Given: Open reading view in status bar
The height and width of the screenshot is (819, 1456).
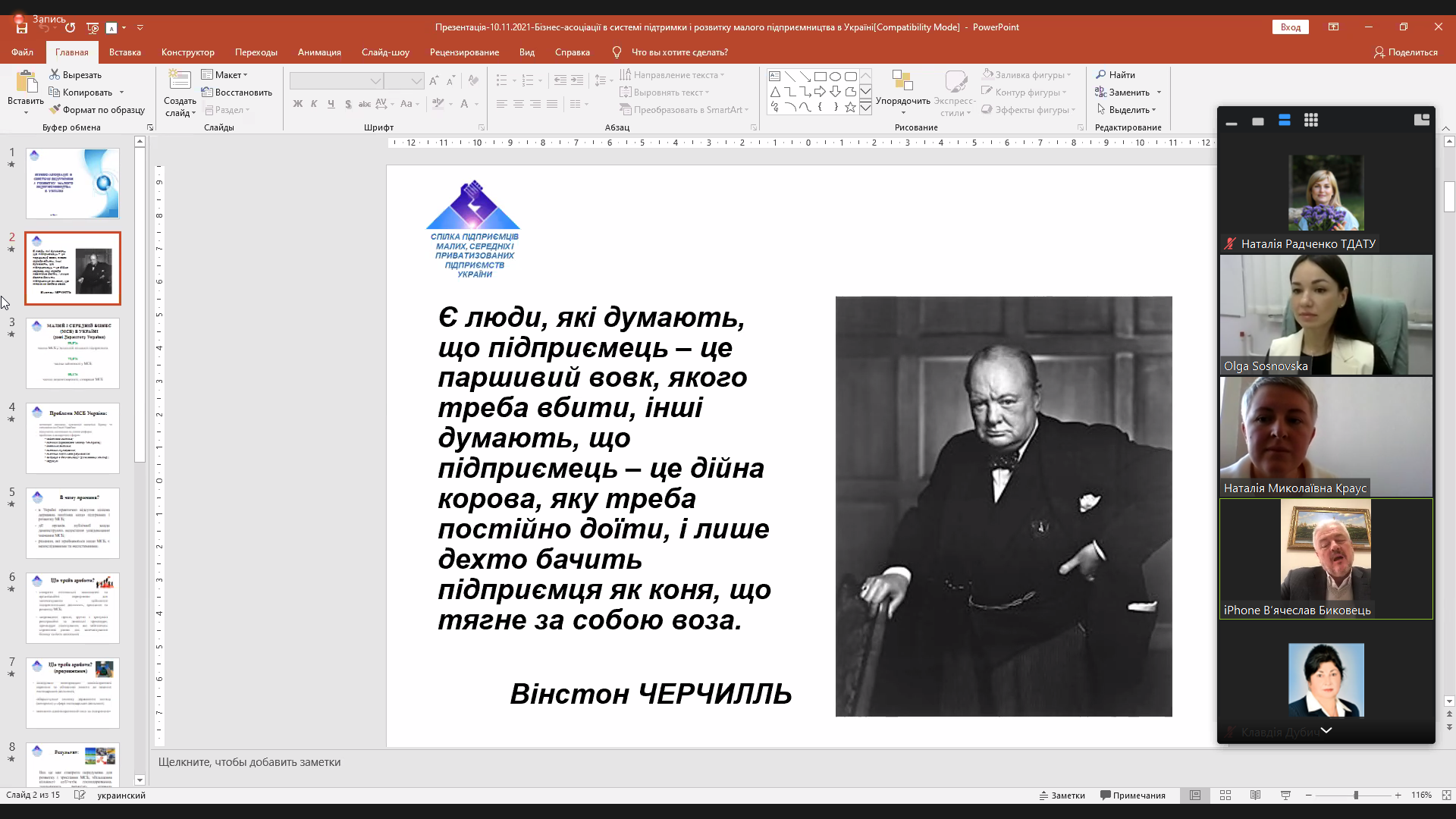Looking at the screenshot, I should click(1256, 795).
